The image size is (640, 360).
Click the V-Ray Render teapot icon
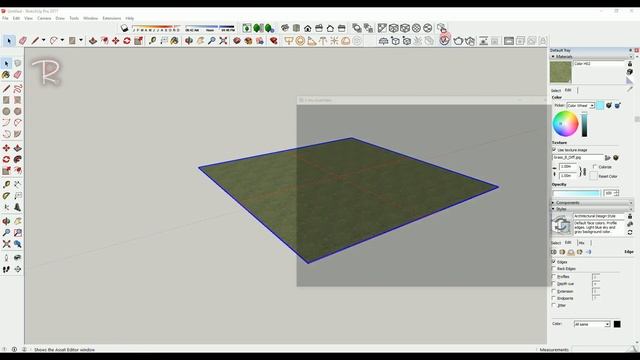point(458,40)
